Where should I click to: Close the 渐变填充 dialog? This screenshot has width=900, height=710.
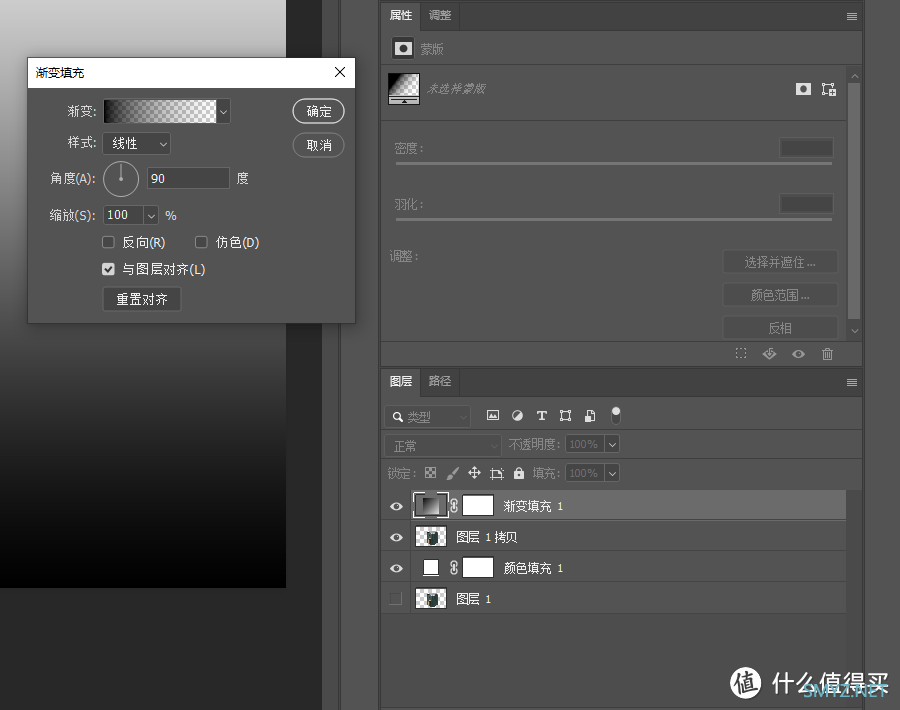(340, 72)
